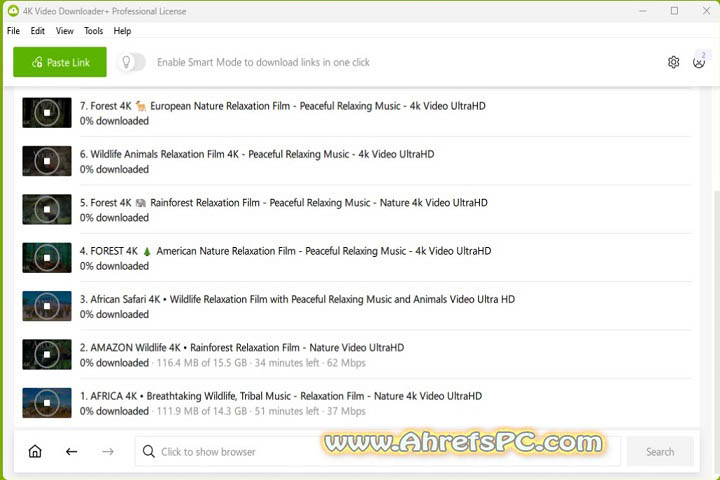
Task: Click the Search button
Action: [660, 452]
